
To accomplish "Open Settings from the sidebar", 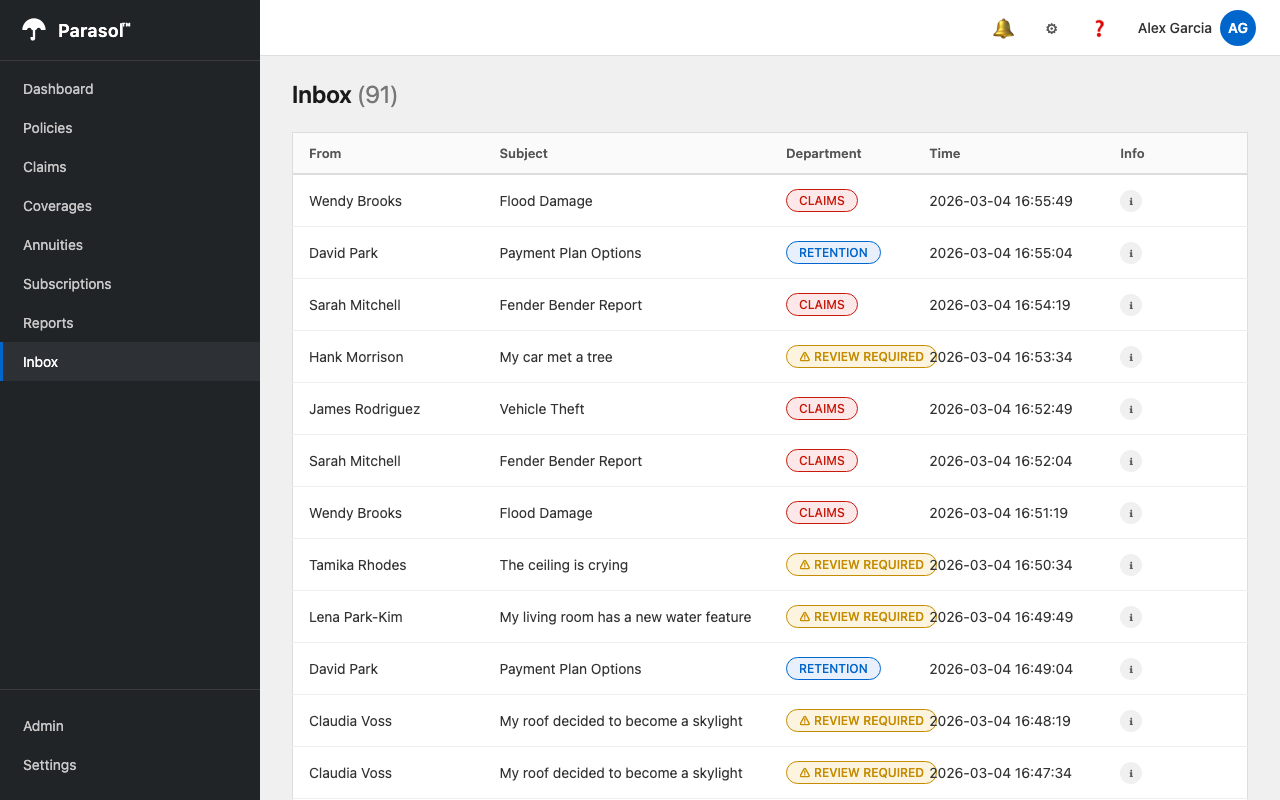I will pyautogui.click(x=49, y=765).
